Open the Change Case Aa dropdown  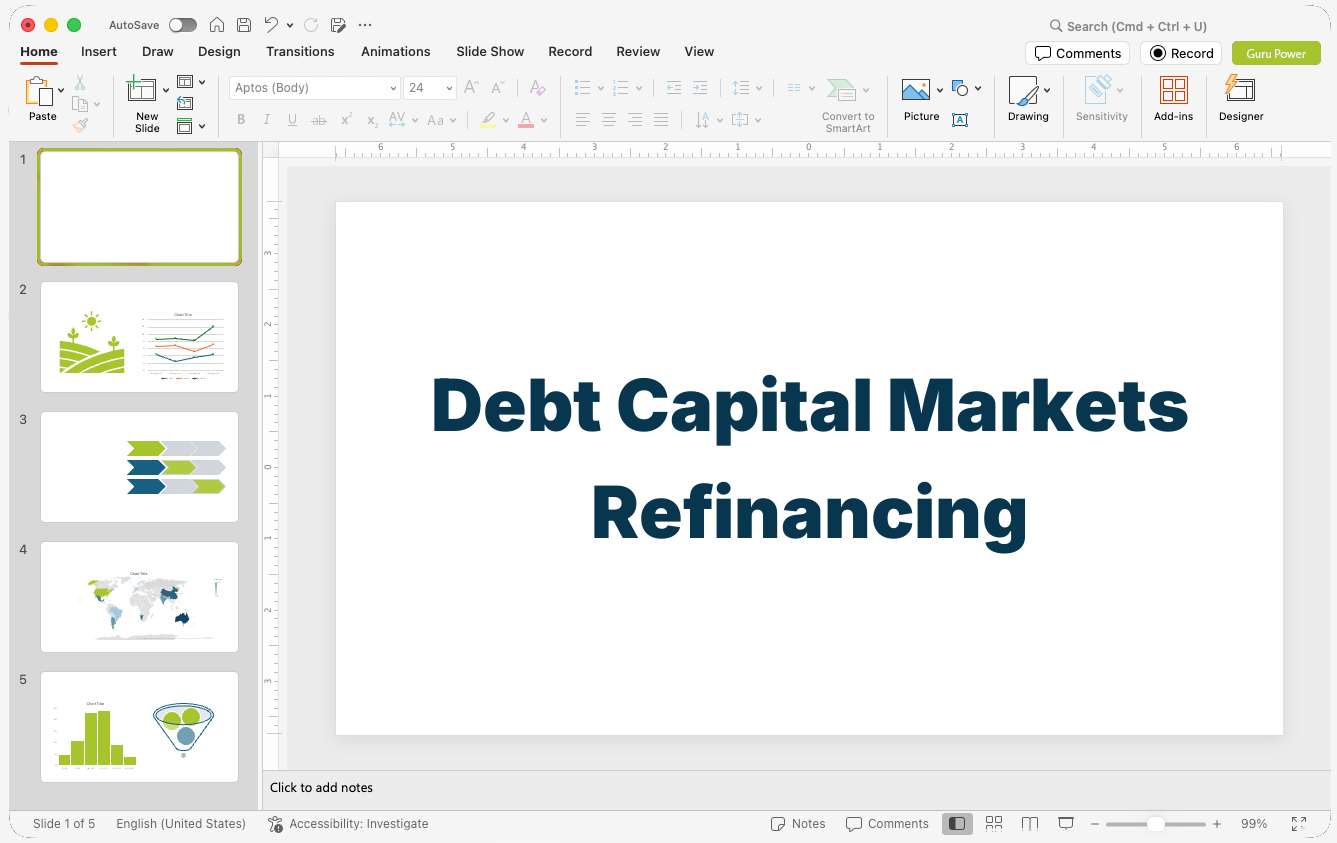441,120
